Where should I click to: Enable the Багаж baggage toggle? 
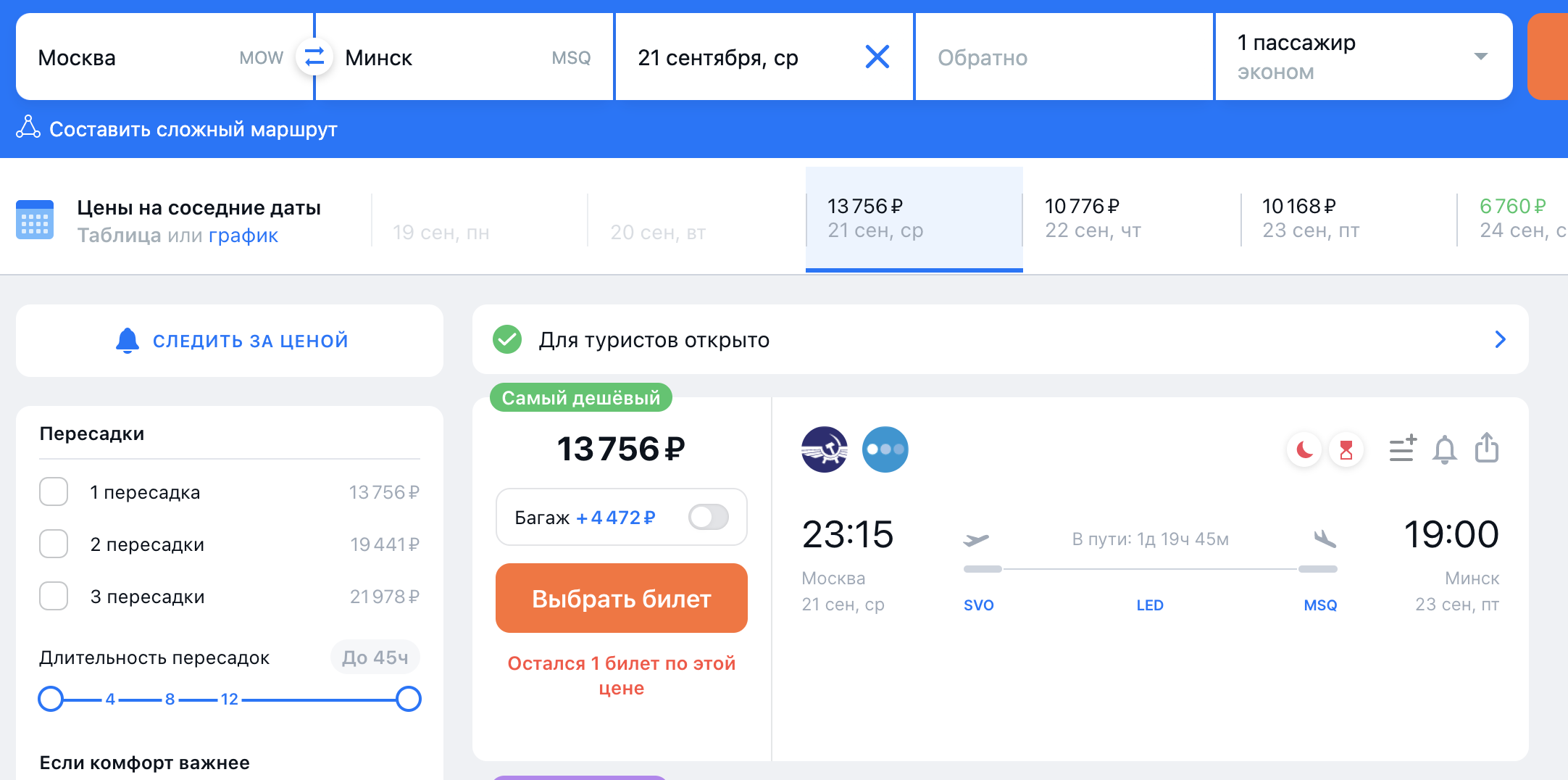(708, 518)
